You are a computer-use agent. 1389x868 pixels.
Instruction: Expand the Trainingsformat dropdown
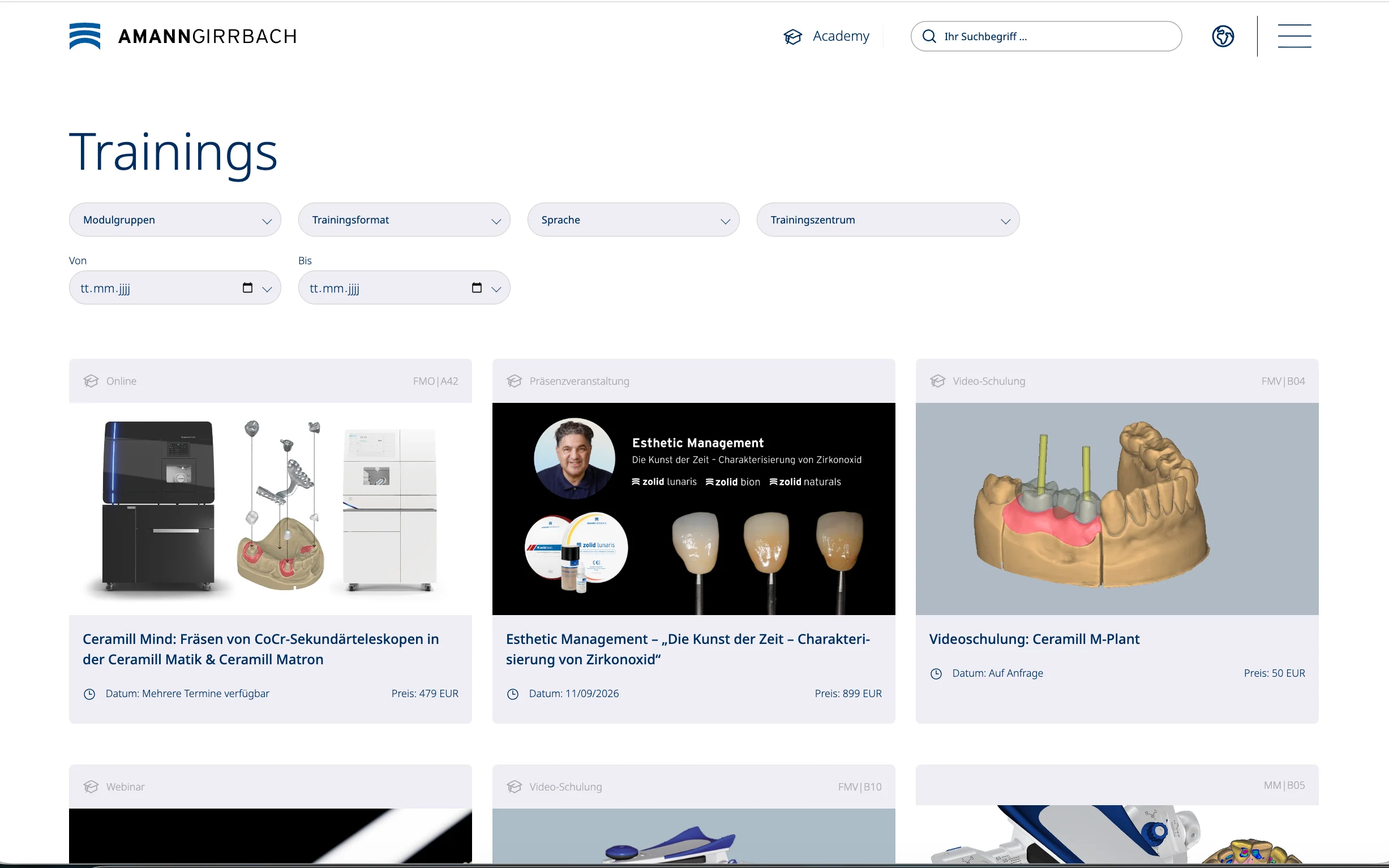(x=404, y=220)
